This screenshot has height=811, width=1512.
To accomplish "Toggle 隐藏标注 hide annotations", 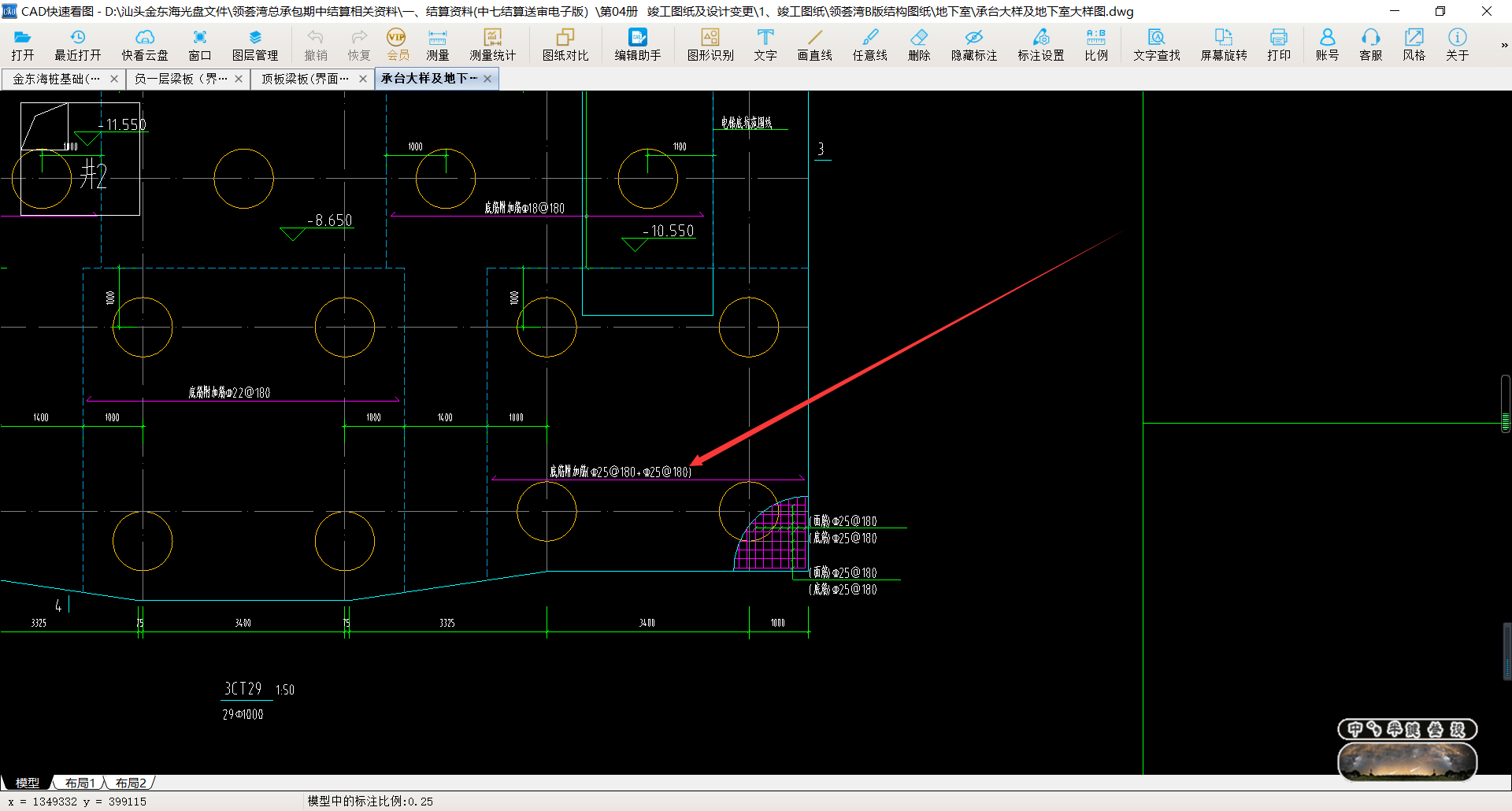I will pyautogui.click(x=974, y=45).
